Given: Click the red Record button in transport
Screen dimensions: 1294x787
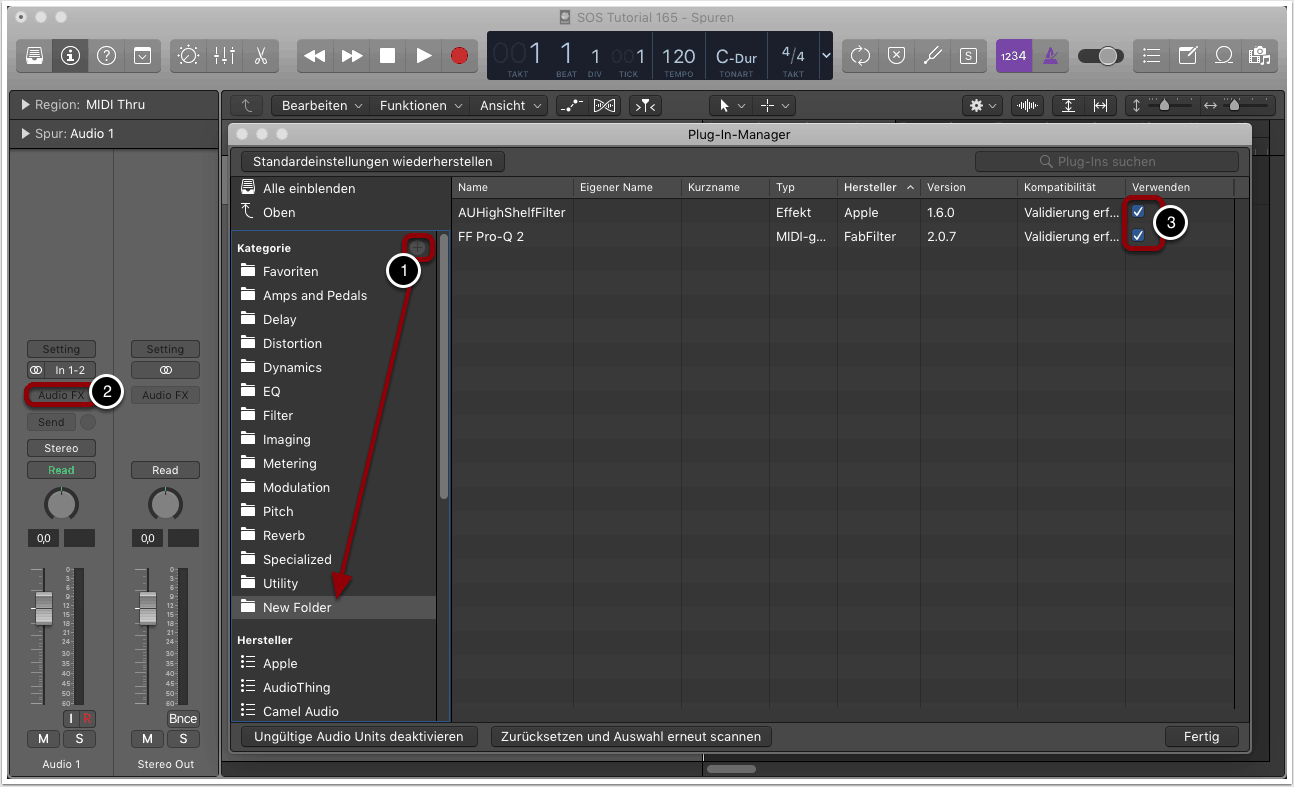Looking at the screenshot, I should coord(459,56).
